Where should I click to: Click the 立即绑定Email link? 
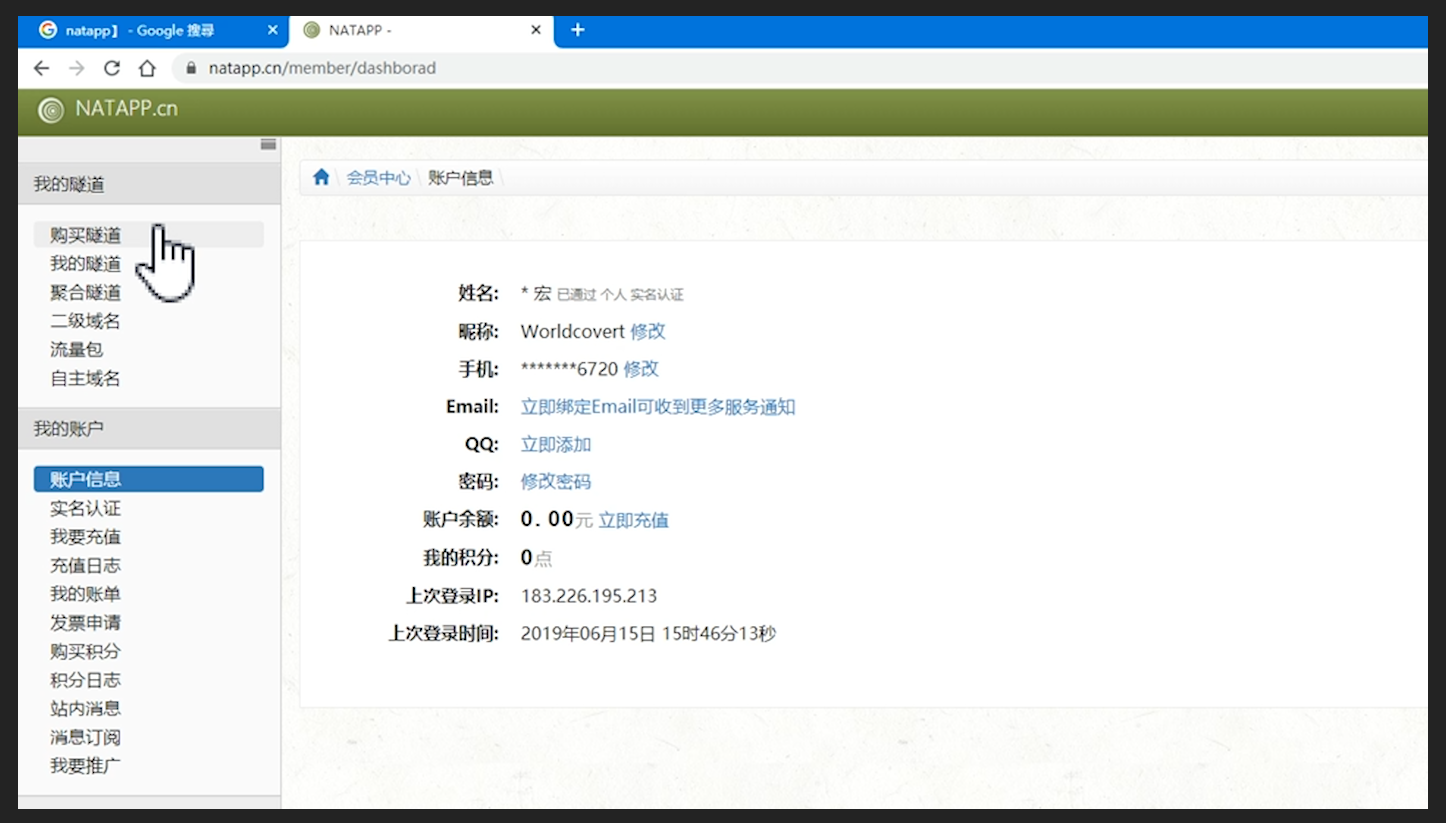(658, 407)
